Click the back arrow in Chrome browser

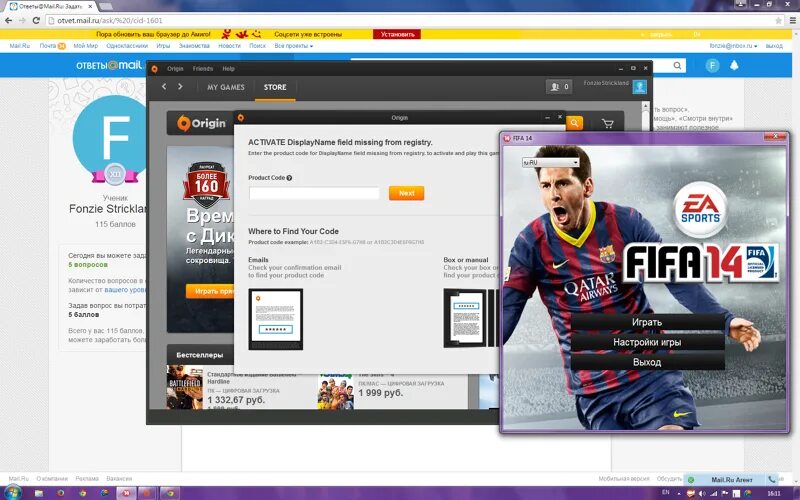[9, 20]
